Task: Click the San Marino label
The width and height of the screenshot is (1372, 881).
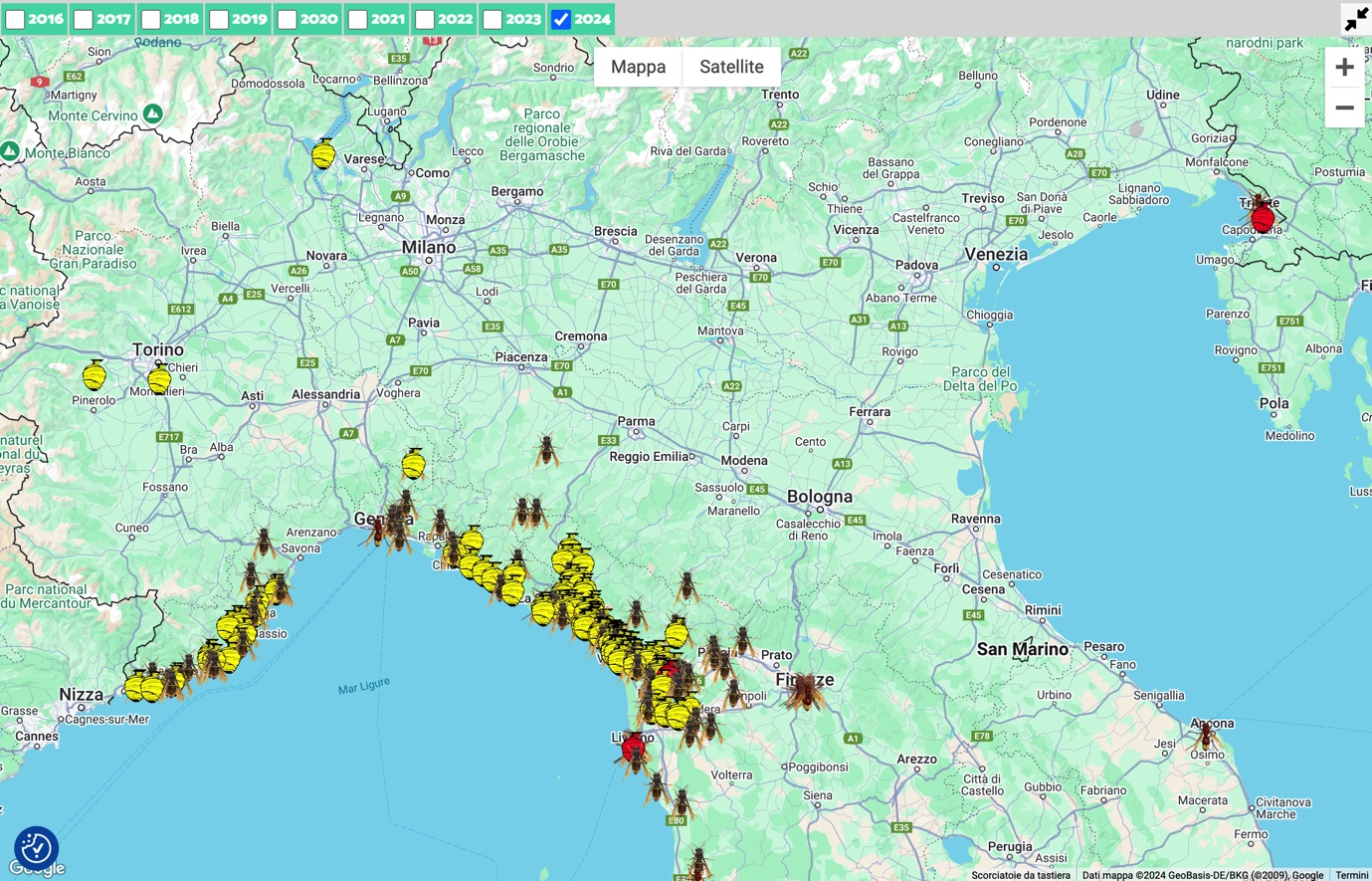Action: (1022, 649)
